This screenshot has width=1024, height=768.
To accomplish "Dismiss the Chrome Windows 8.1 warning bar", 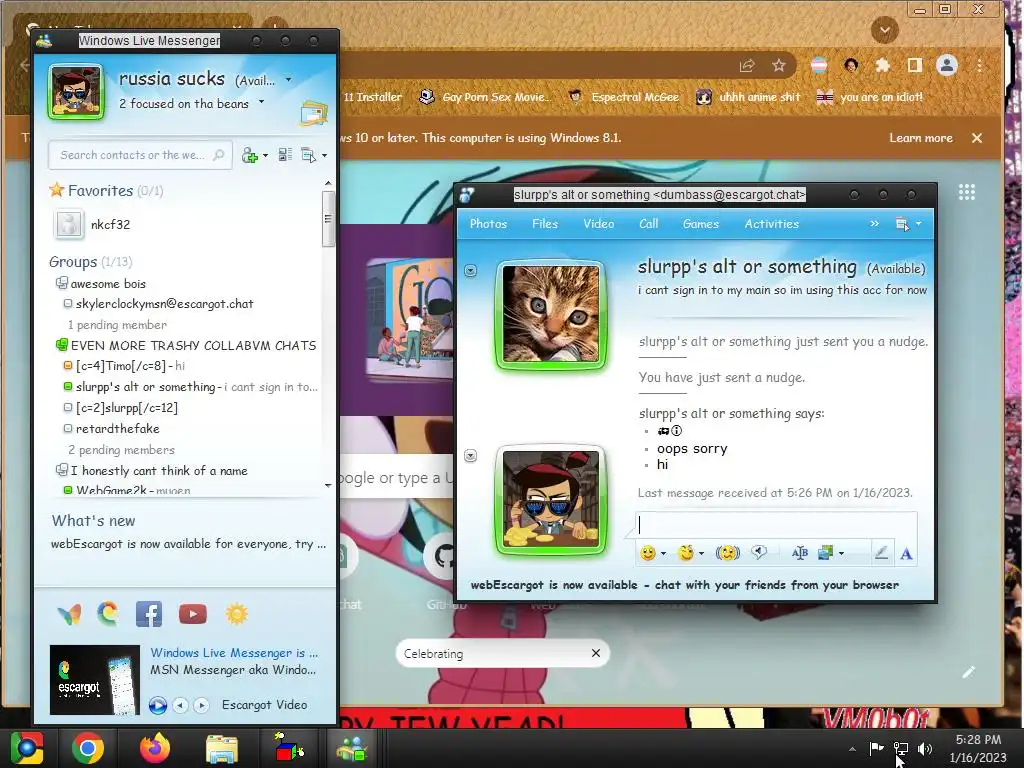I will point(976,138).
